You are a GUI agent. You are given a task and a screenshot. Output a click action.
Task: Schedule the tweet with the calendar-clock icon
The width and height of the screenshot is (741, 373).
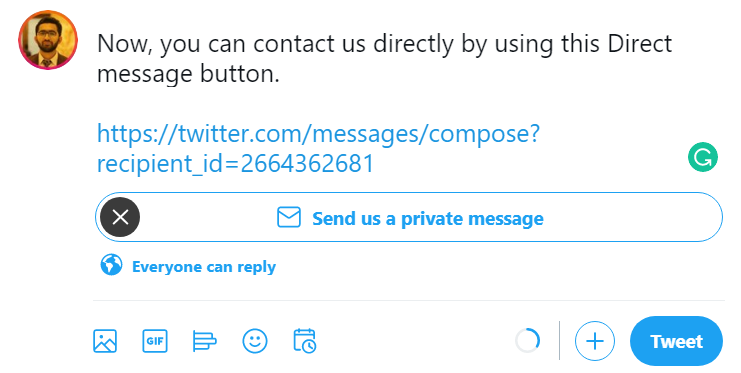click(305, 341)
